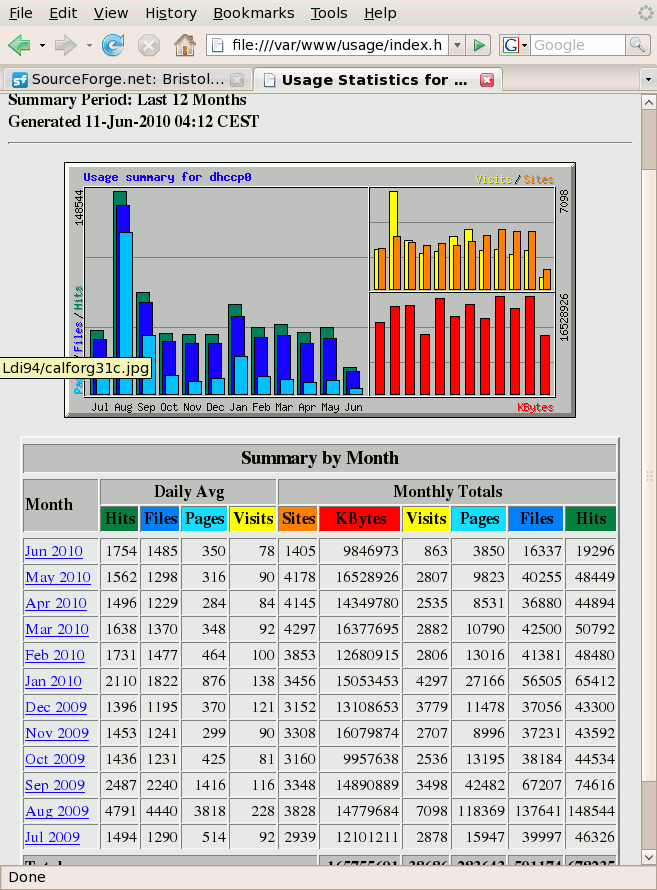Click the Stop loading icon
The height and width of the screenshot is (890, 657).
[149, 45]
